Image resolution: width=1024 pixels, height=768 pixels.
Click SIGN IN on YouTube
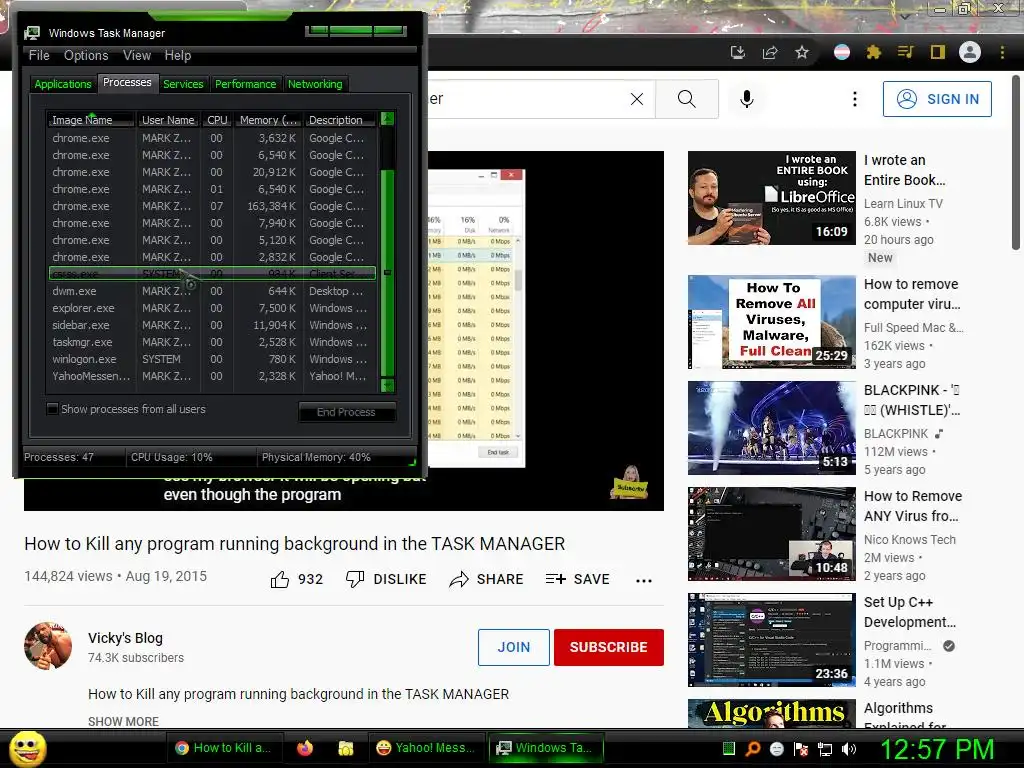(937, 99)
